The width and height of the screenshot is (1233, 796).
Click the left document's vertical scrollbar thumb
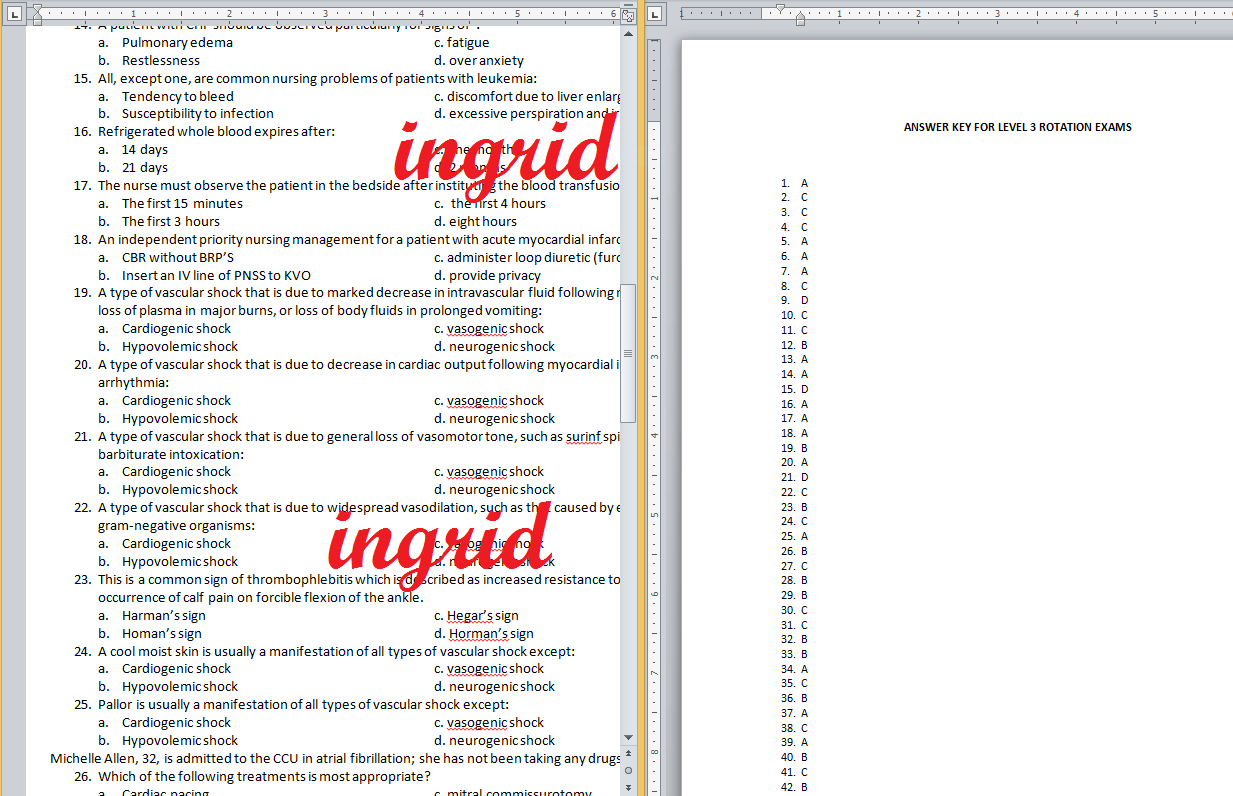tap(628, 352)
